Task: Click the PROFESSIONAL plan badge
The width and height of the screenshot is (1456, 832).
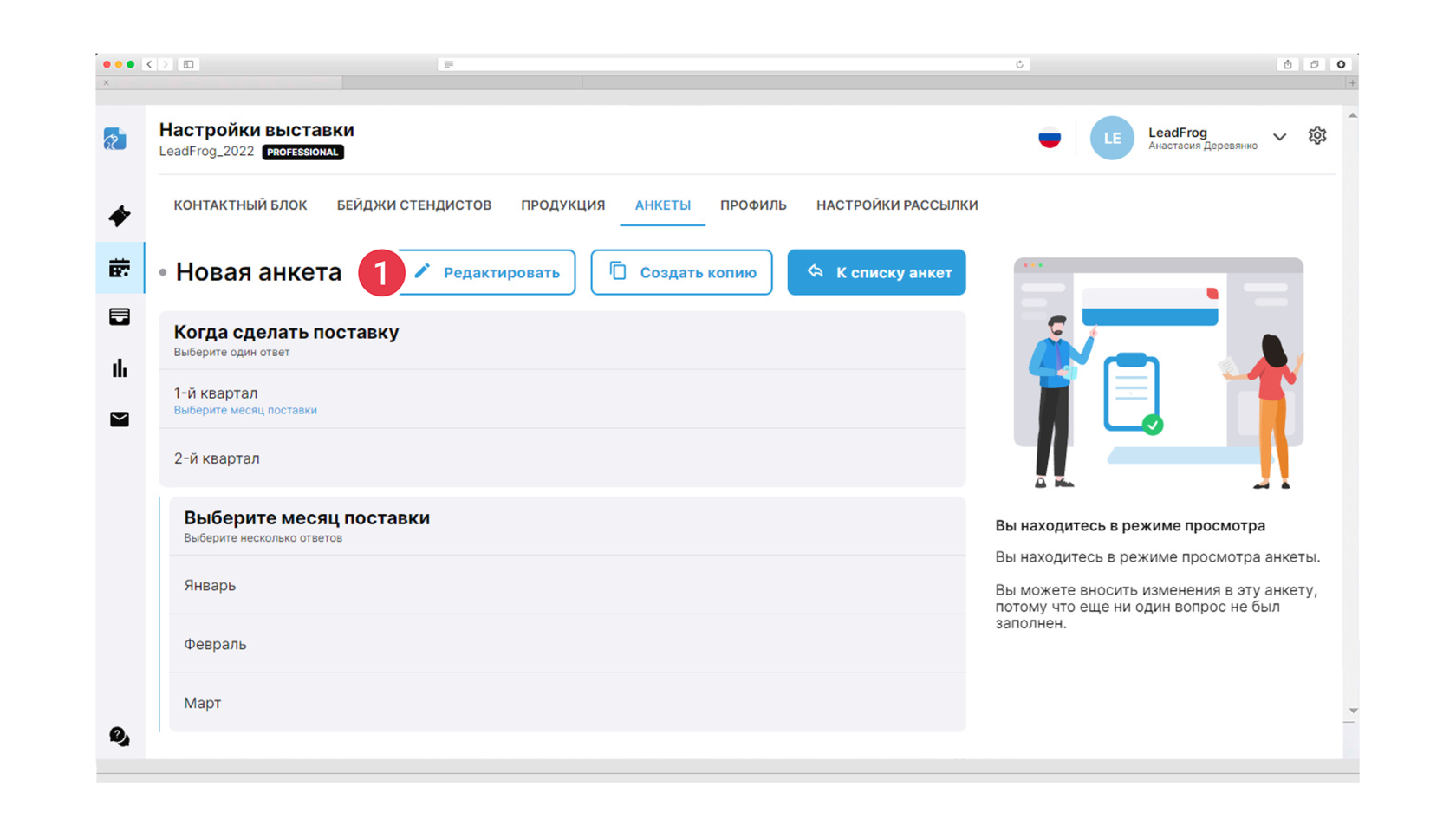Action: click(x=302, y=152)
